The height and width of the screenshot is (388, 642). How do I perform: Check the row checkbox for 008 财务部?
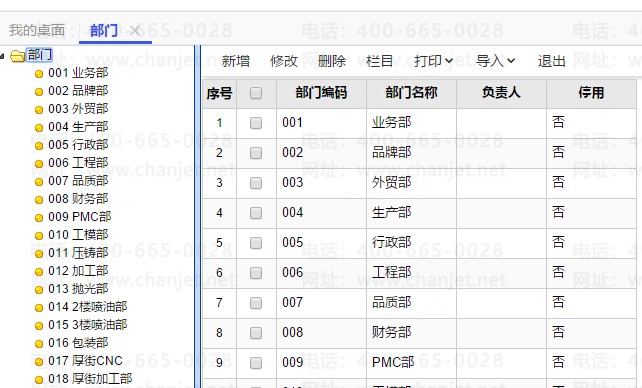(256, 333)
